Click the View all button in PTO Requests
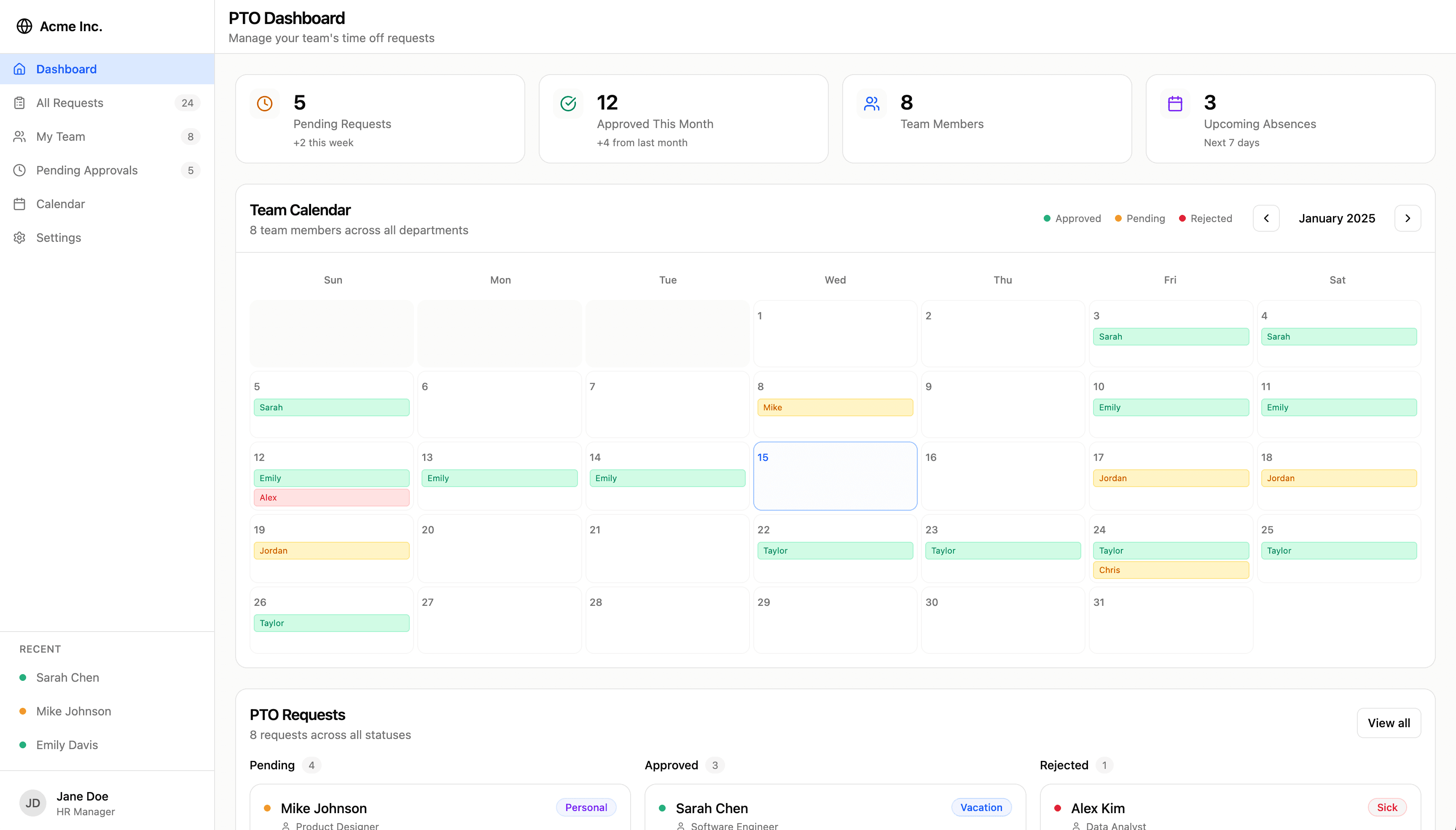 tap(1389, 723)
